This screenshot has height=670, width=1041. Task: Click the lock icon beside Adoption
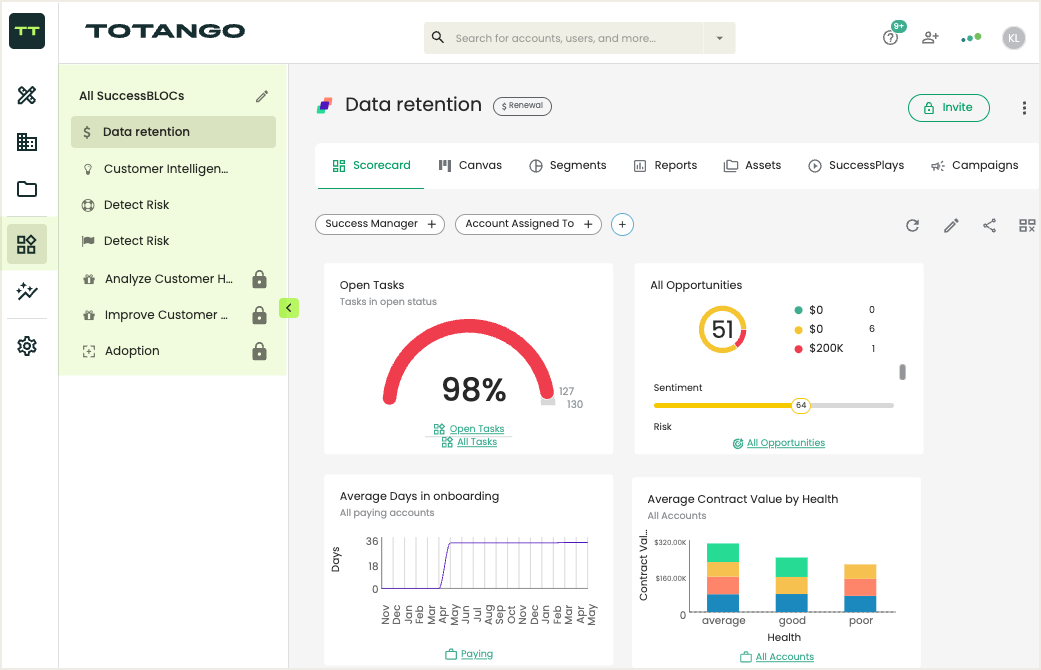[260, 351]
